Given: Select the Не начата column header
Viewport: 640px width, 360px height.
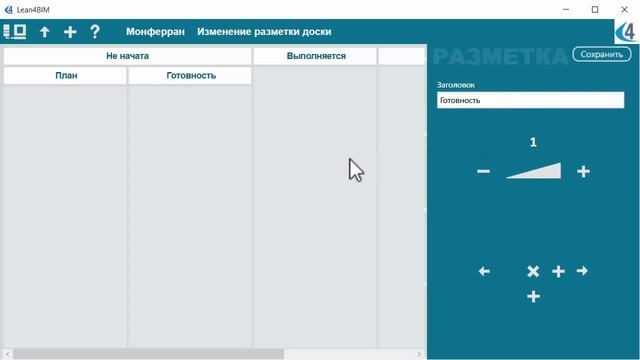Looking at the screenshot, I should (127, 56).
